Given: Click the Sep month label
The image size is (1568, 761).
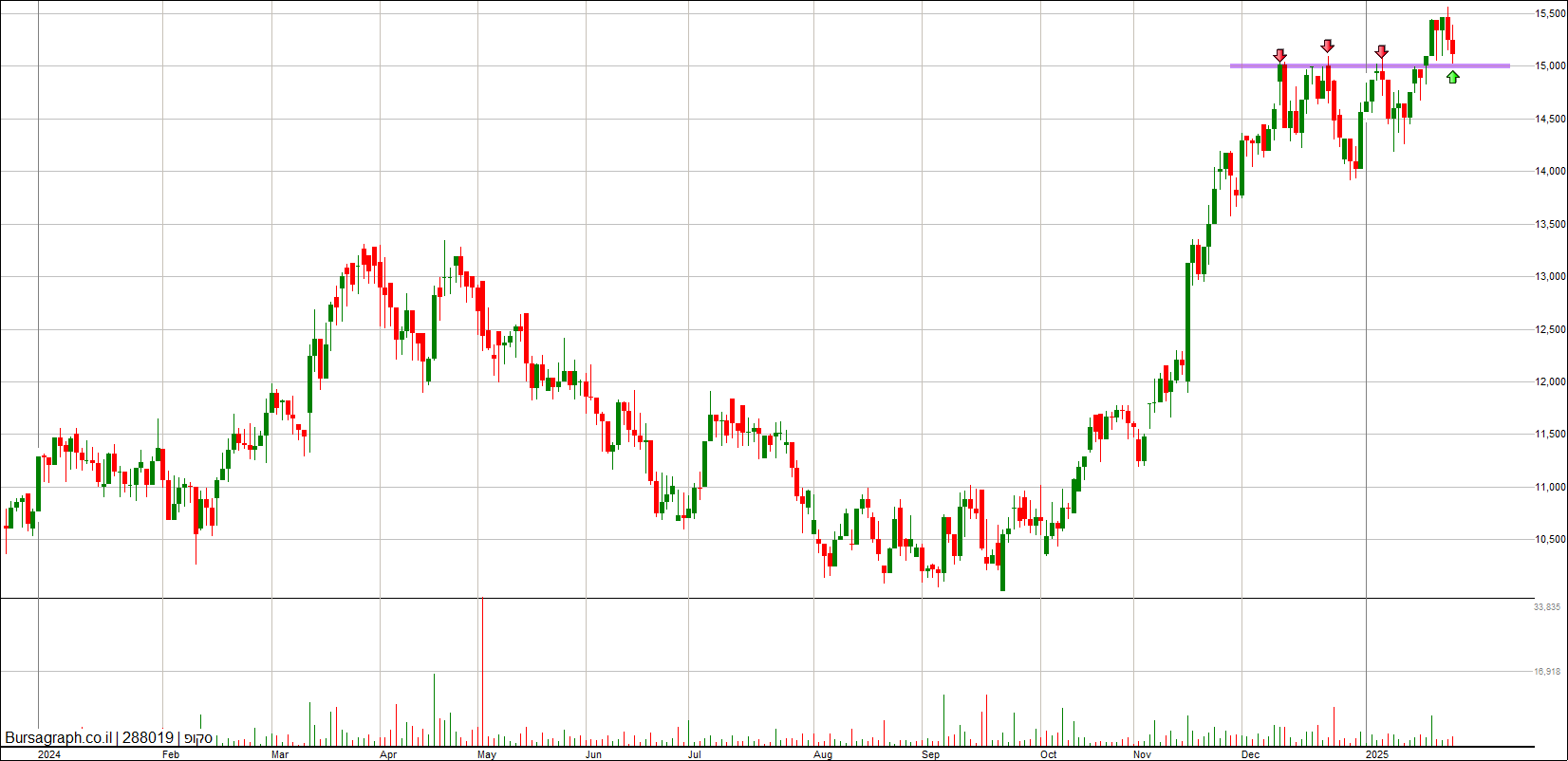Looking at the screenshot, I should point(931,755).
